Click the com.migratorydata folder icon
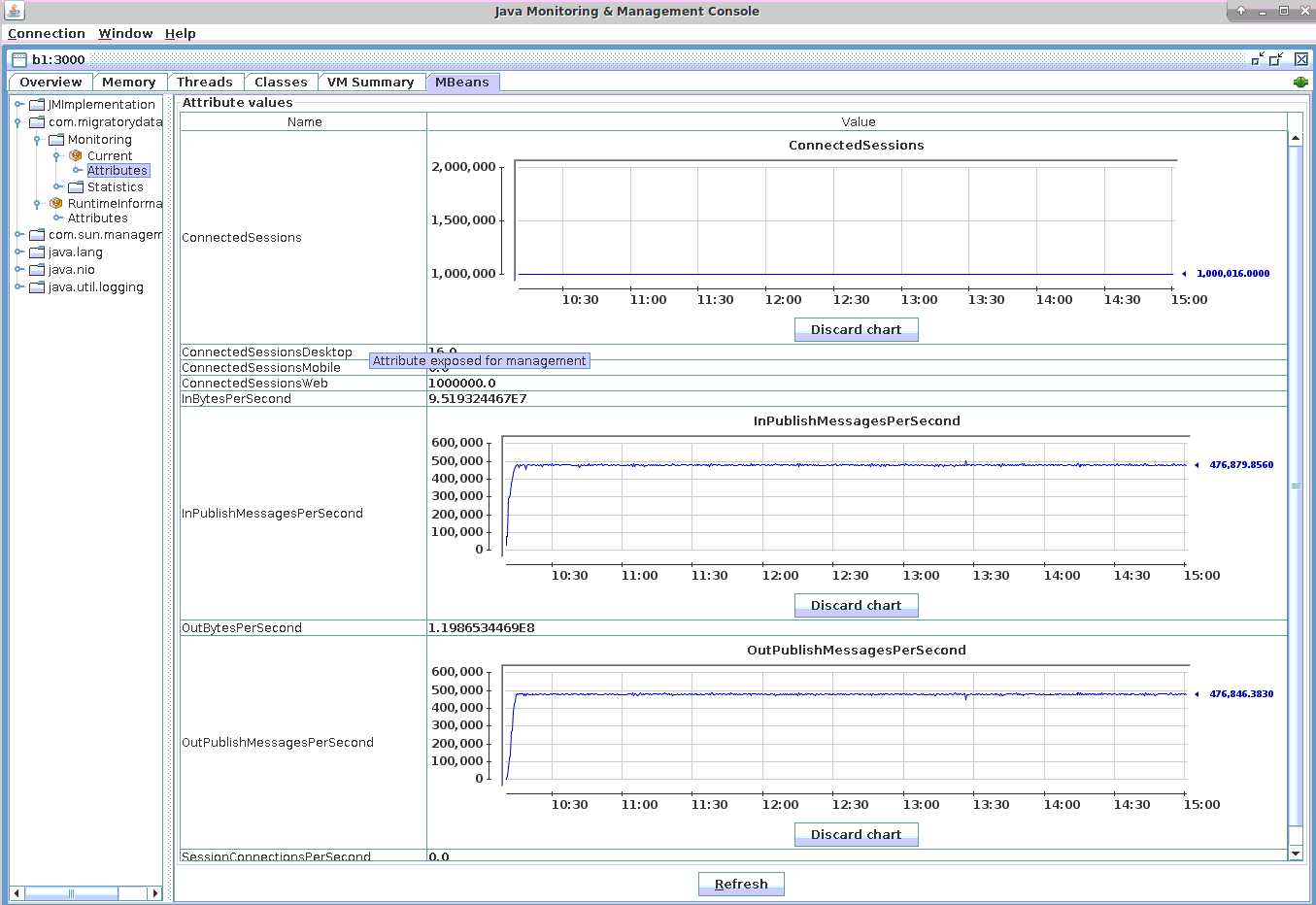 (x=37, y=122)
